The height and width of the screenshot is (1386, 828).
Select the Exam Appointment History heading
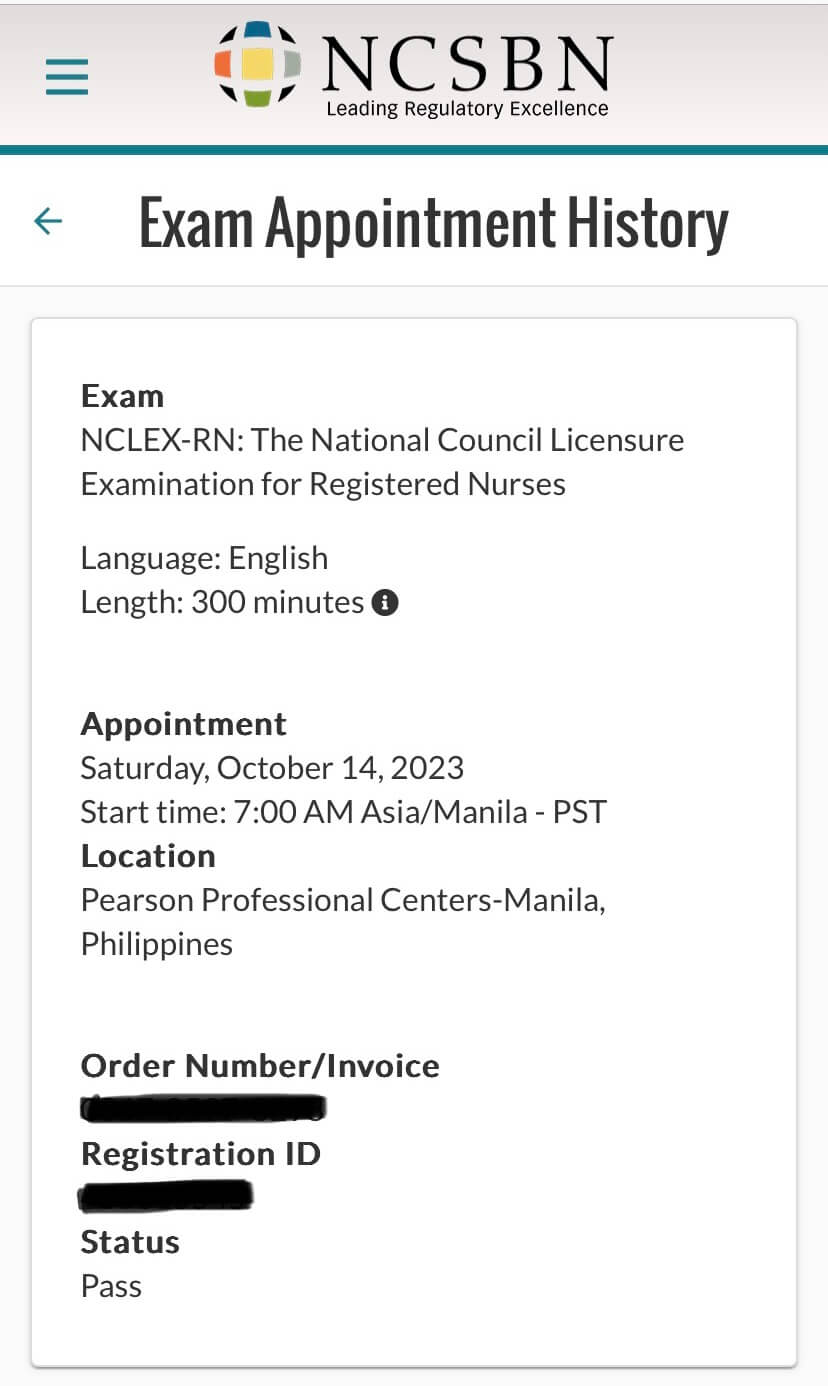(x=434, y=220)
